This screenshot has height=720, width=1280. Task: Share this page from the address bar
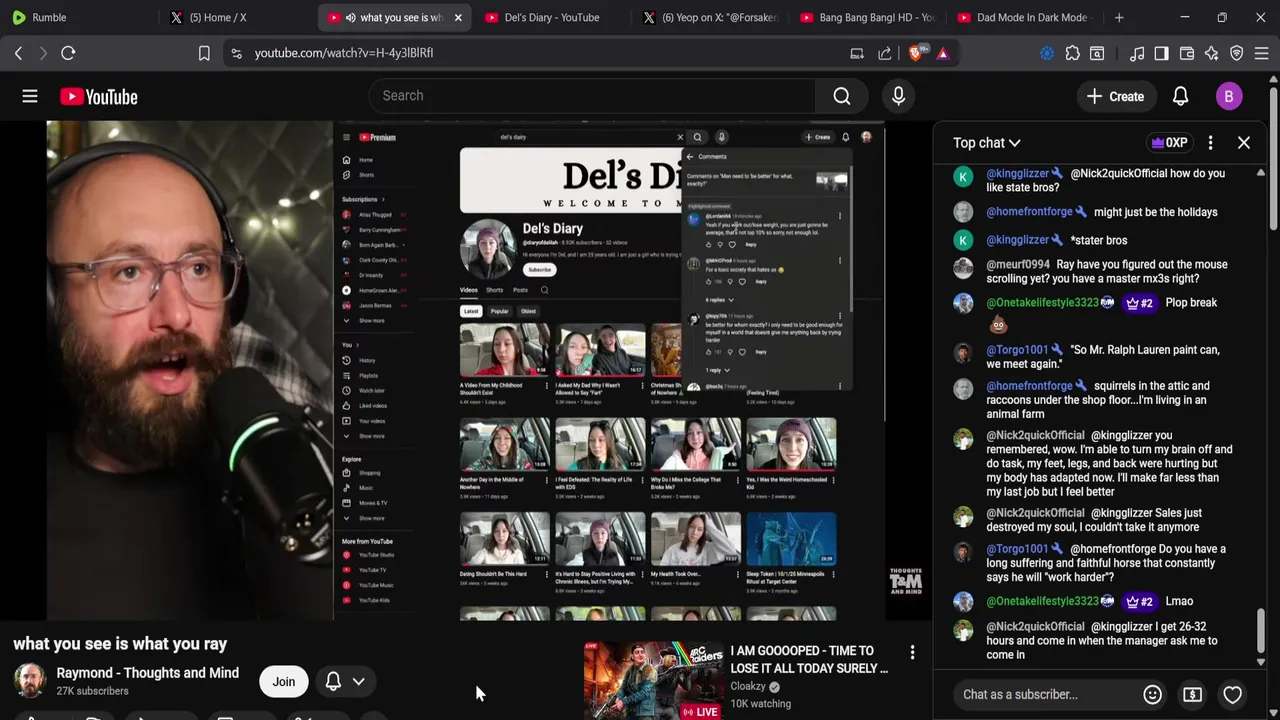[885, 53]
